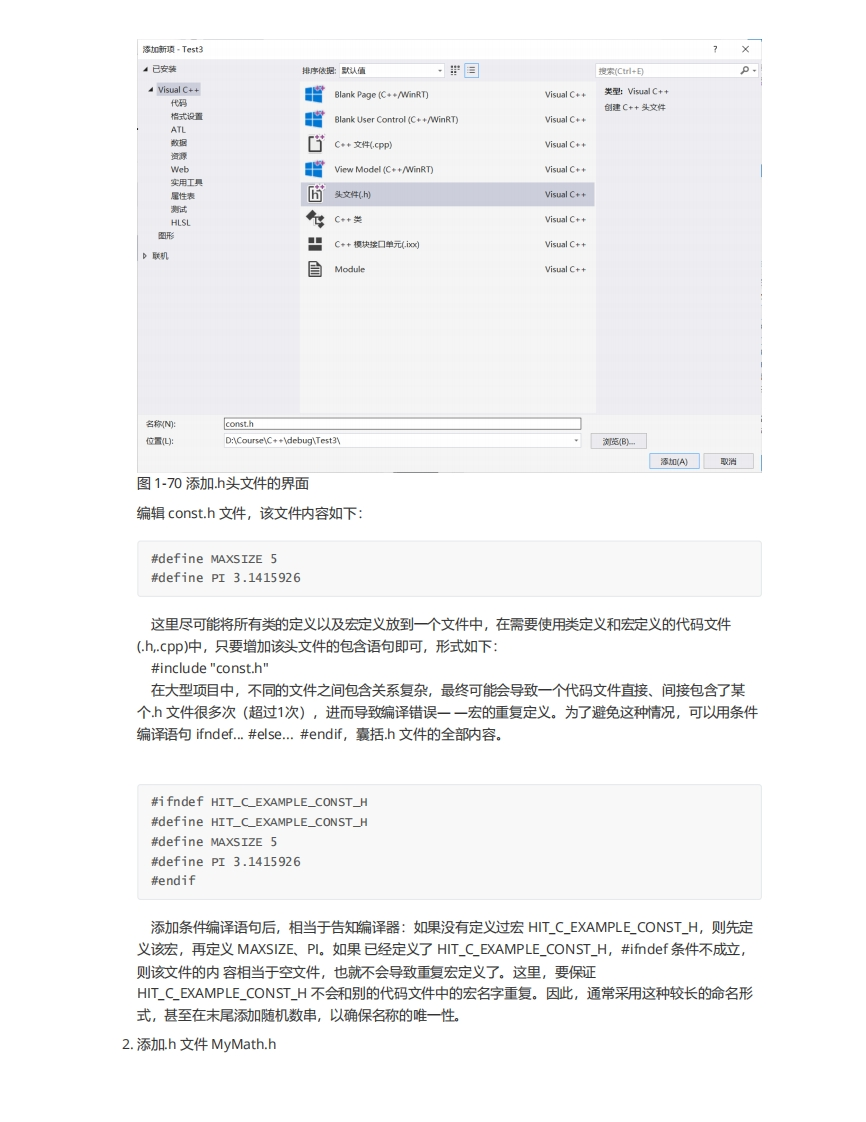Switch to small icons grid view
Image resolution: width=866 pixels, height=1122 pixels.
coord(455,70)
